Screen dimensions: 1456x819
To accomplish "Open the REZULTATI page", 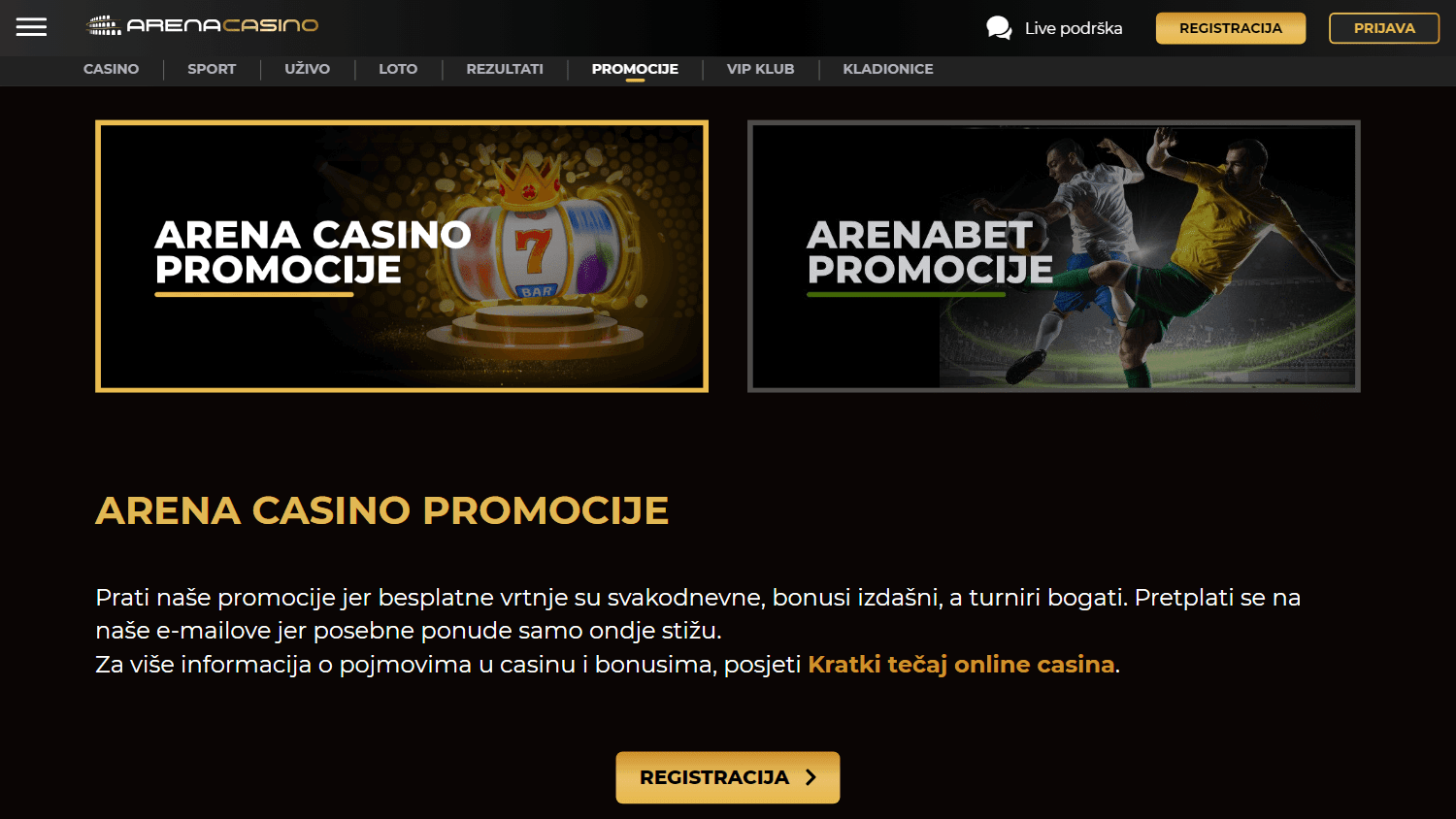I will (x=505, y=69).
